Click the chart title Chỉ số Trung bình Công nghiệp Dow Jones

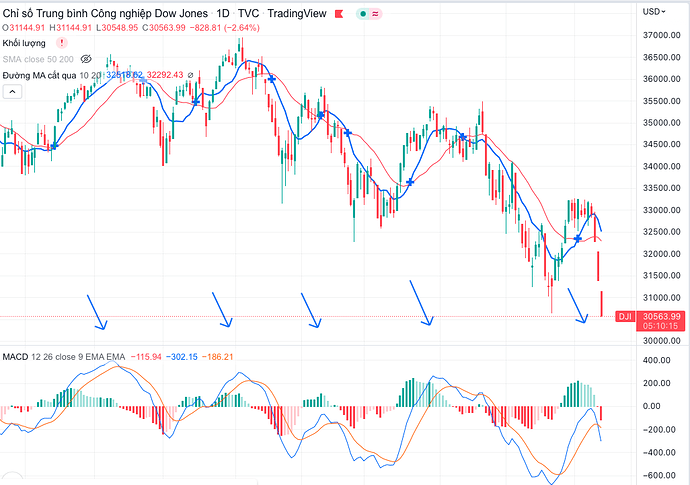coord(105,14)
